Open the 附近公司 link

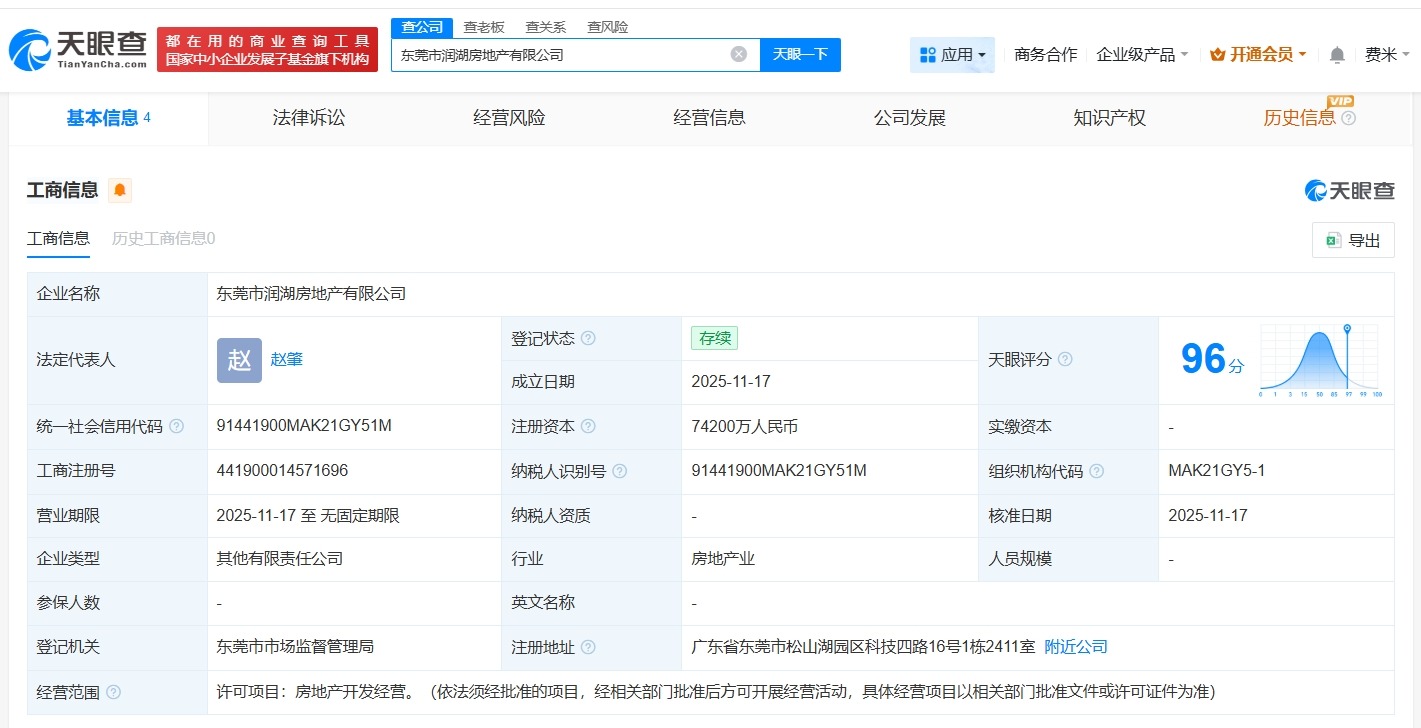(x=1076, y=647)
